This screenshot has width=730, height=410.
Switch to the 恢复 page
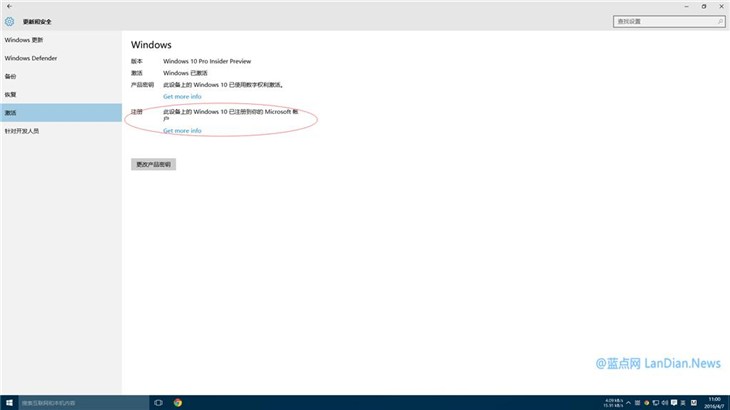[11, 94]
